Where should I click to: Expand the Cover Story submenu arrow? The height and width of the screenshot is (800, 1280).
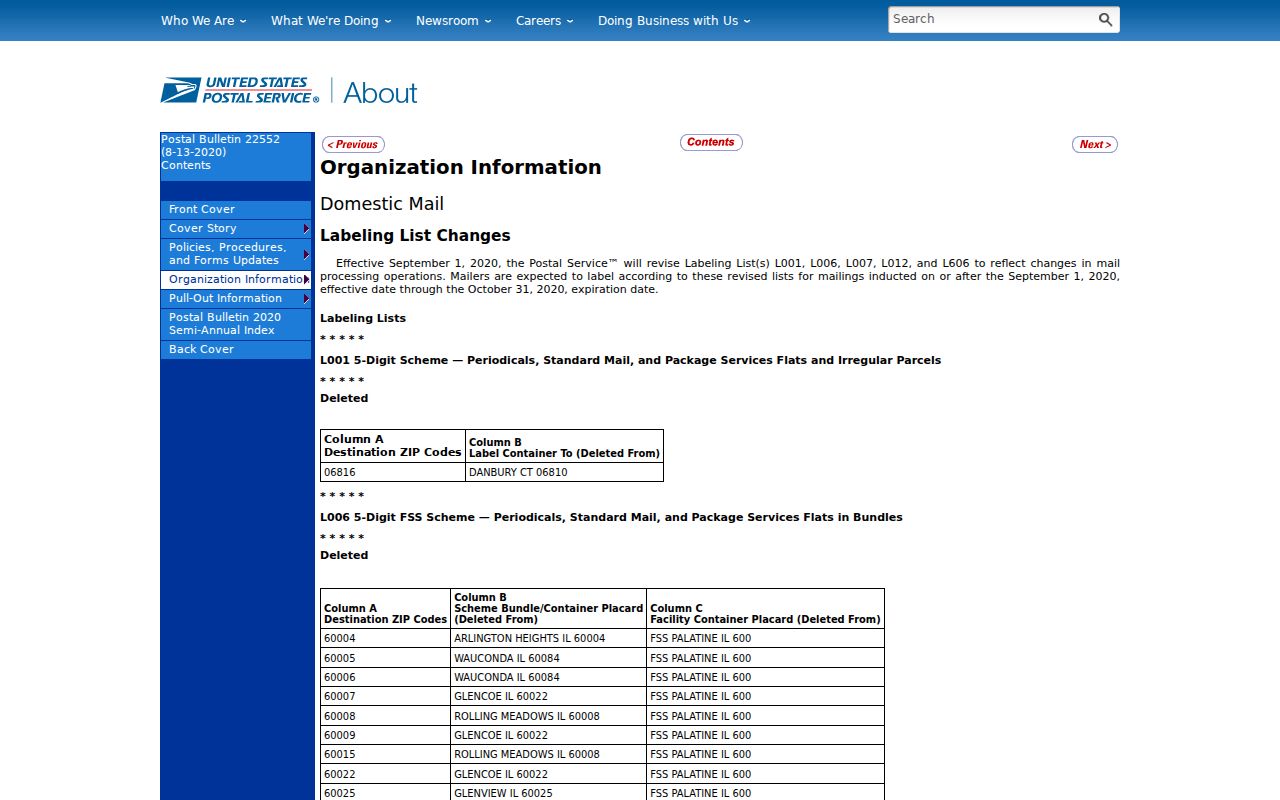coord(306,229)
